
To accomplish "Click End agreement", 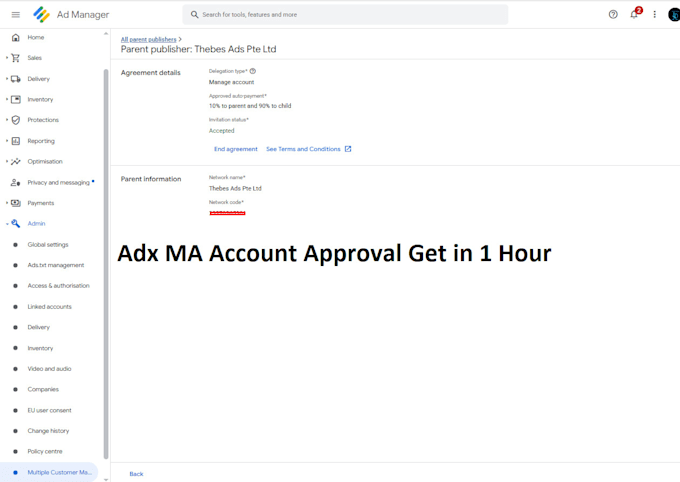I will tap(235, 149).
